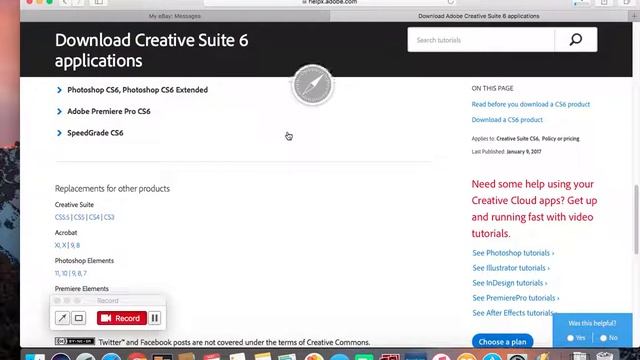Switch to Download Adobe Creative Suite 6 tab
The height and width of the screenshot is (360, 640).
(x=479, y=16)
